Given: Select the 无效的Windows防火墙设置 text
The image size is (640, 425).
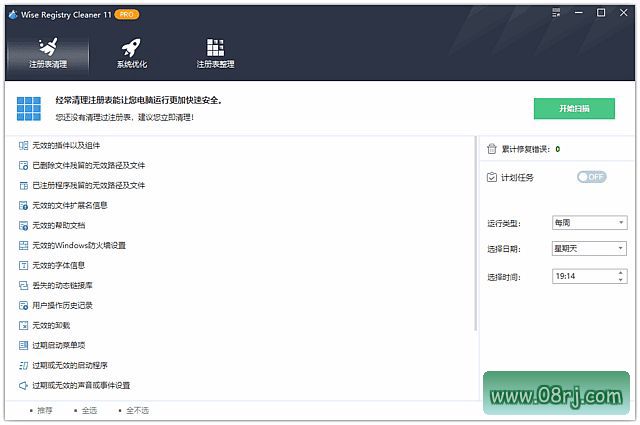Looking at the screenshot, I should 79,245.
